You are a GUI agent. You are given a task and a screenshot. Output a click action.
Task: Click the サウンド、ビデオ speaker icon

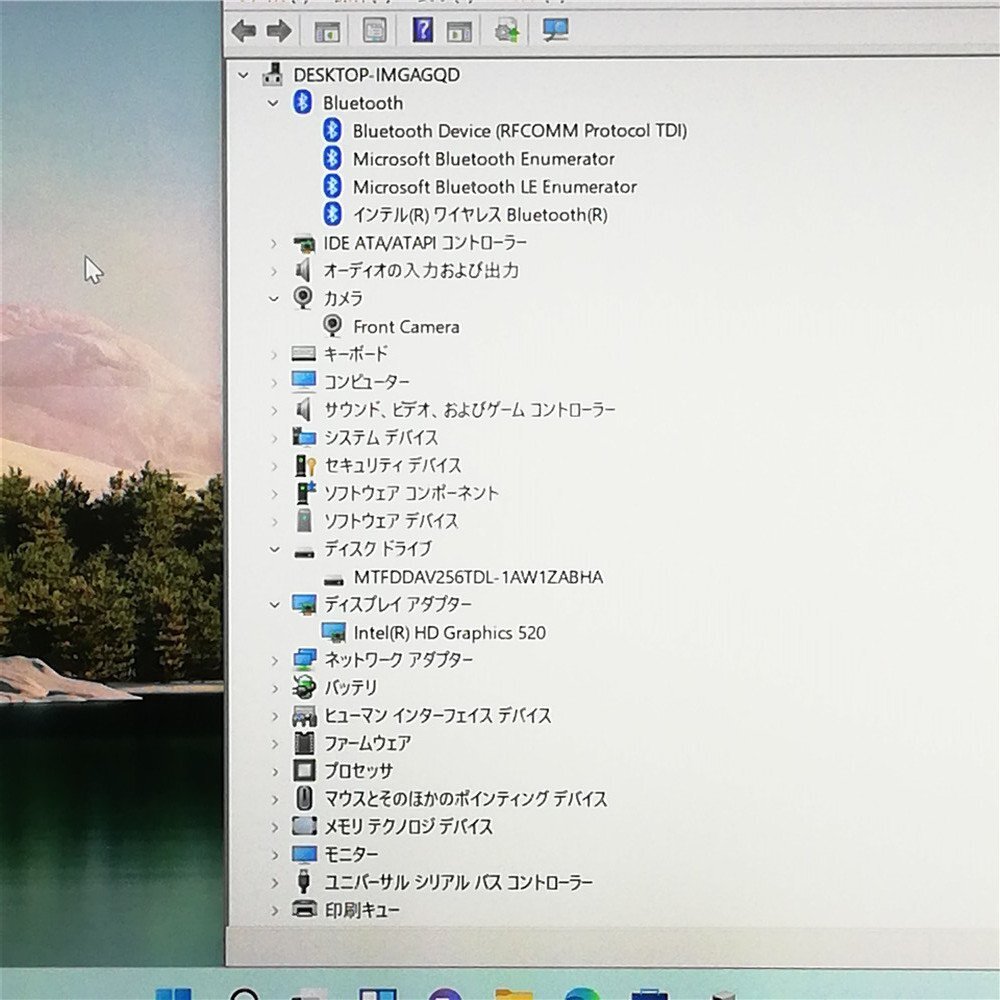pos(304,409)
